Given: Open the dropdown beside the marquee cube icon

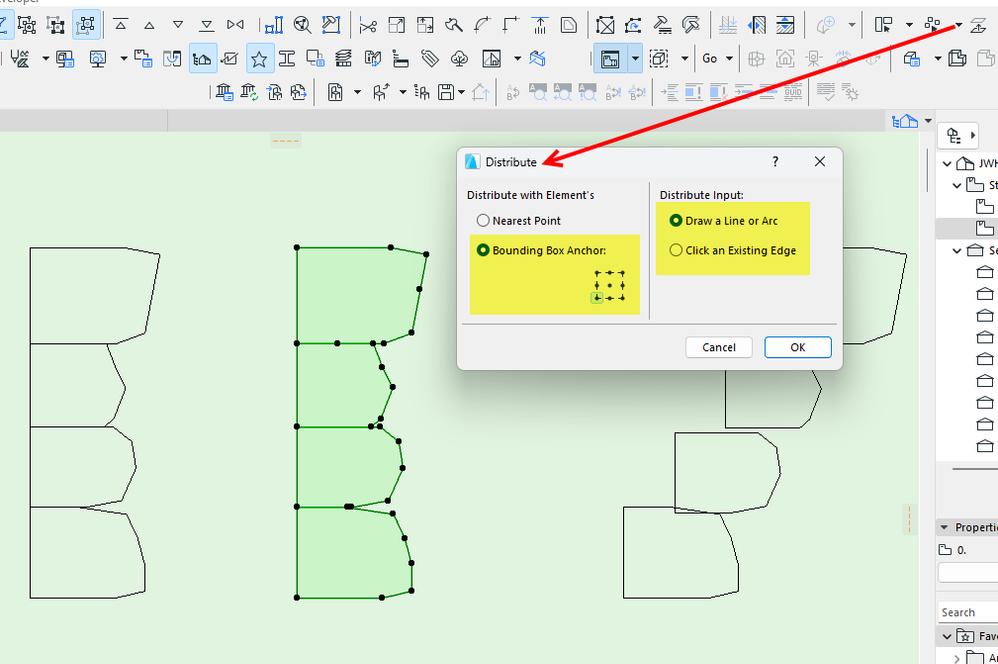Looking at the screenshot, I should click(x=685, y=59).
